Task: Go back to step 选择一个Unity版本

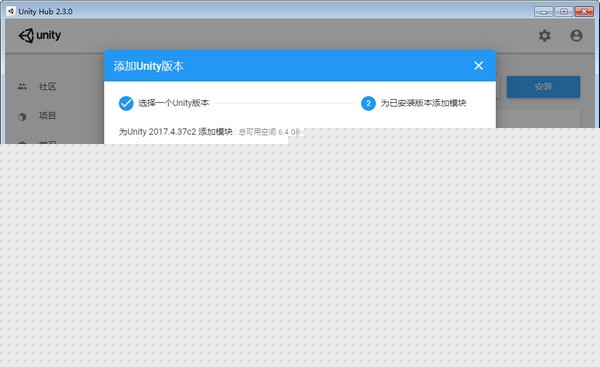Action: [174, 103]
